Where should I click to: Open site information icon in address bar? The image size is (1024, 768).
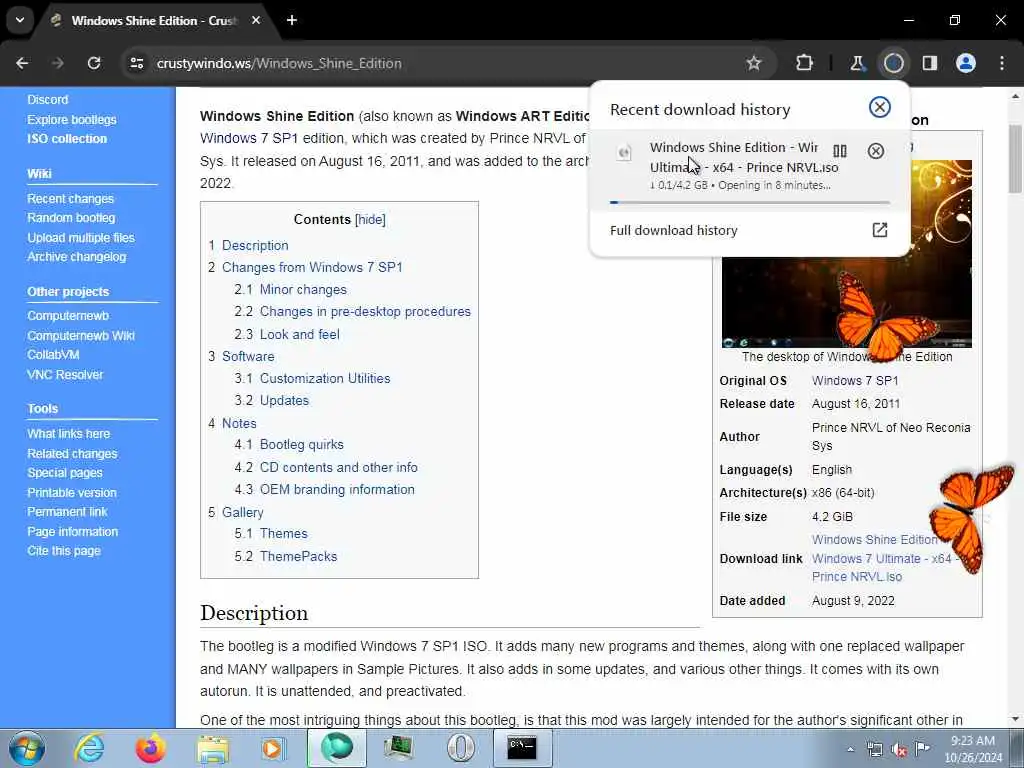136,63
